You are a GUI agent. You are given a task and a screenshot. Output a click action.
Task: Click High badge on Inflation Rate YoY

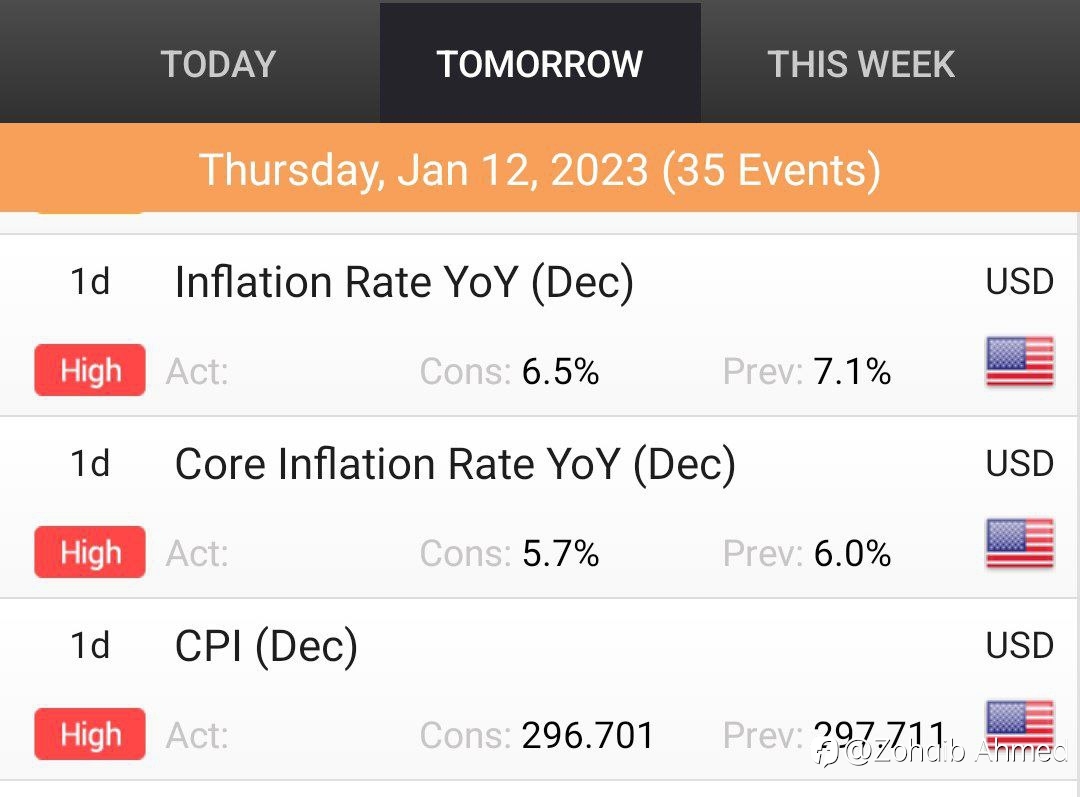point(90,370)
